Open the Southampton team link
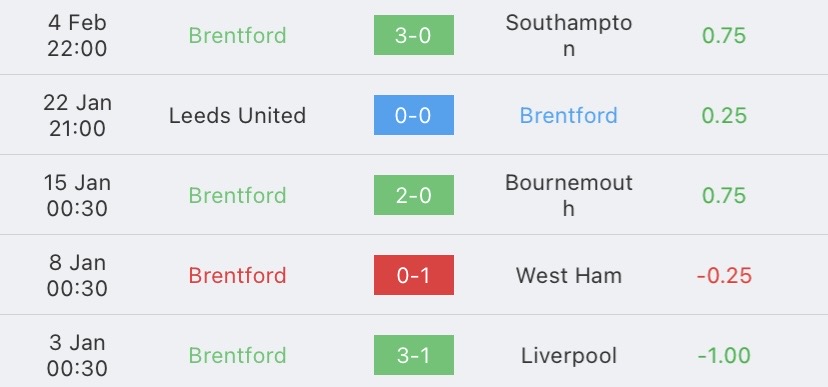This screenshot has height=387, width=828. pyautogui.click(x=569, y=35)
